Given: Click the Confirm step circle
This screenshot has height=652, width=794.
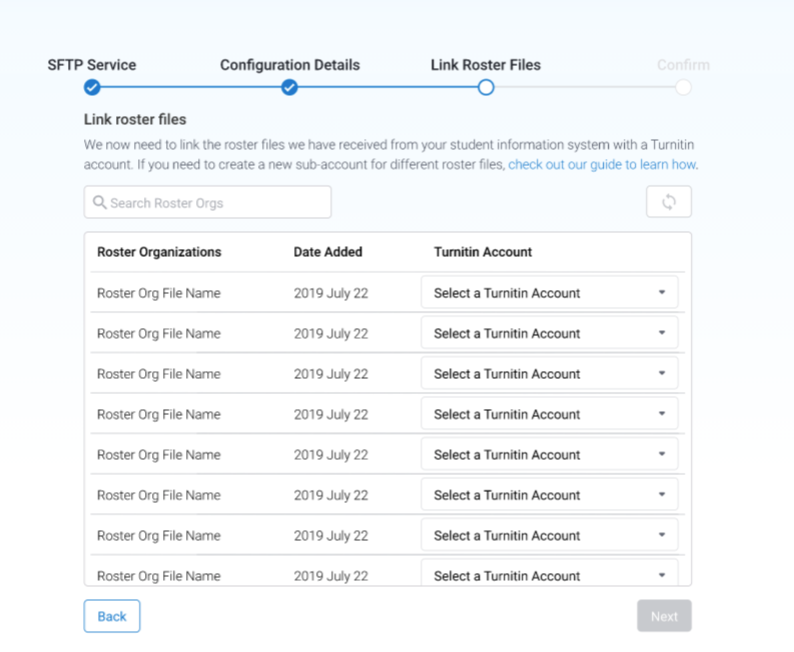Looking at the screenshot, I should pos(683,88).
